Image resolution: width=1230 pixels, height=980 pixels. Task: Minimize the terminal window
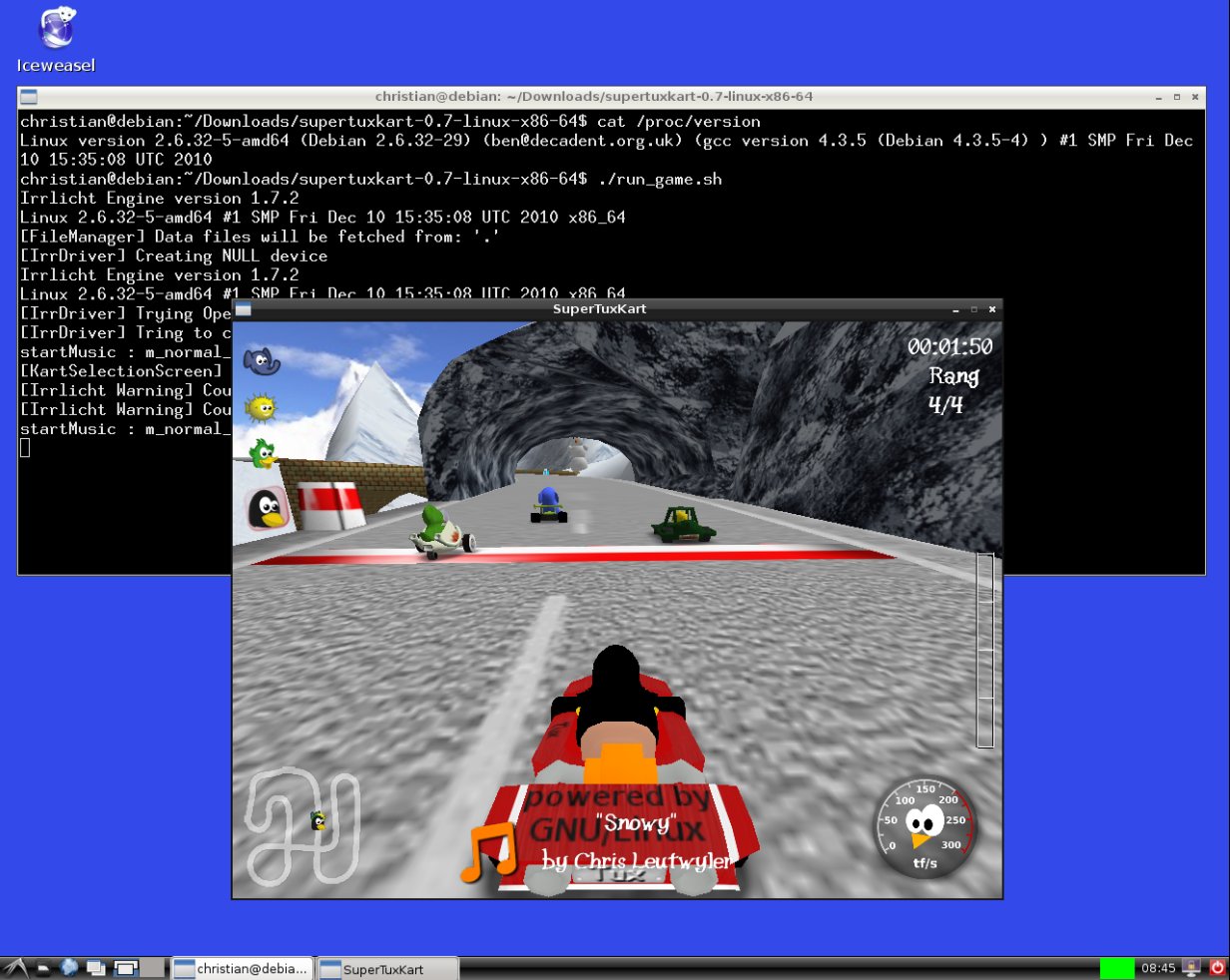[x=1158, y=97]
